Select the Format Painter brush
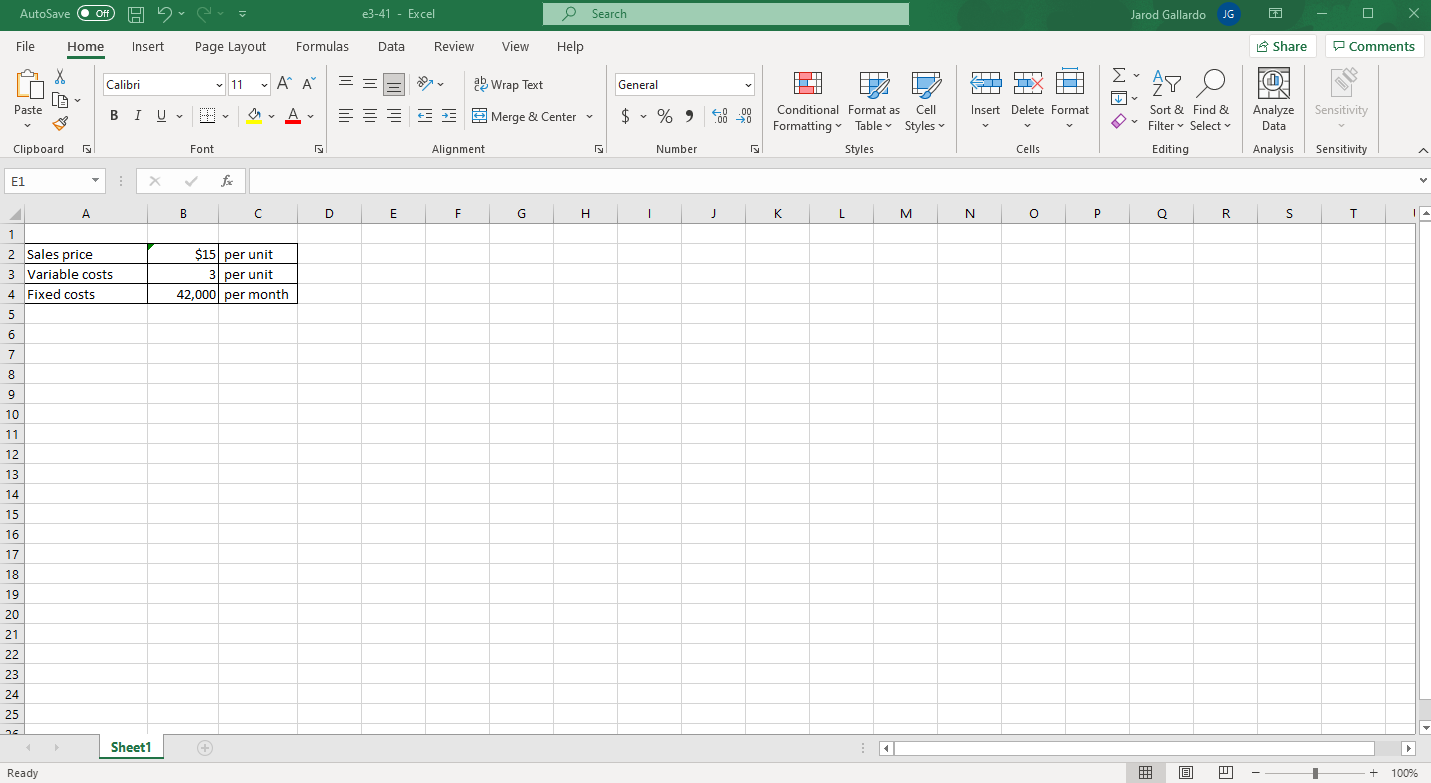 tap(60, 123)
